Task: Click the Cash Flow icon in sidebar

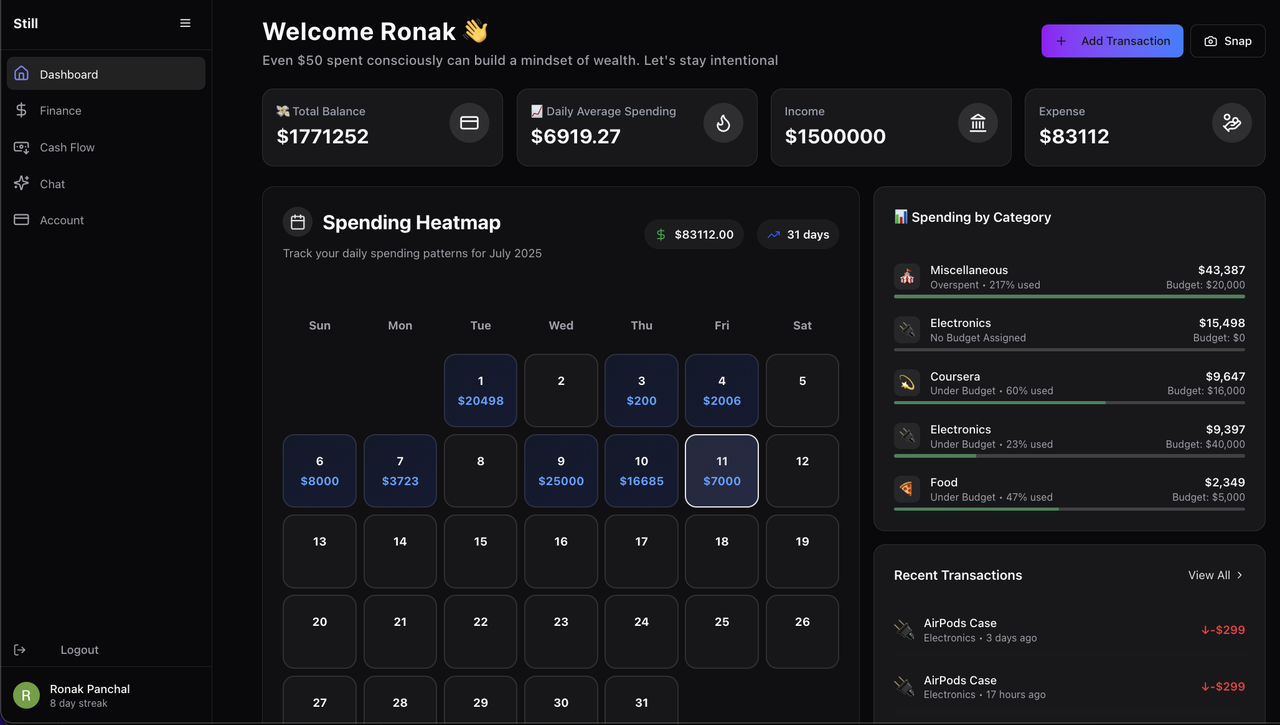Action: (x=21, y=147)
